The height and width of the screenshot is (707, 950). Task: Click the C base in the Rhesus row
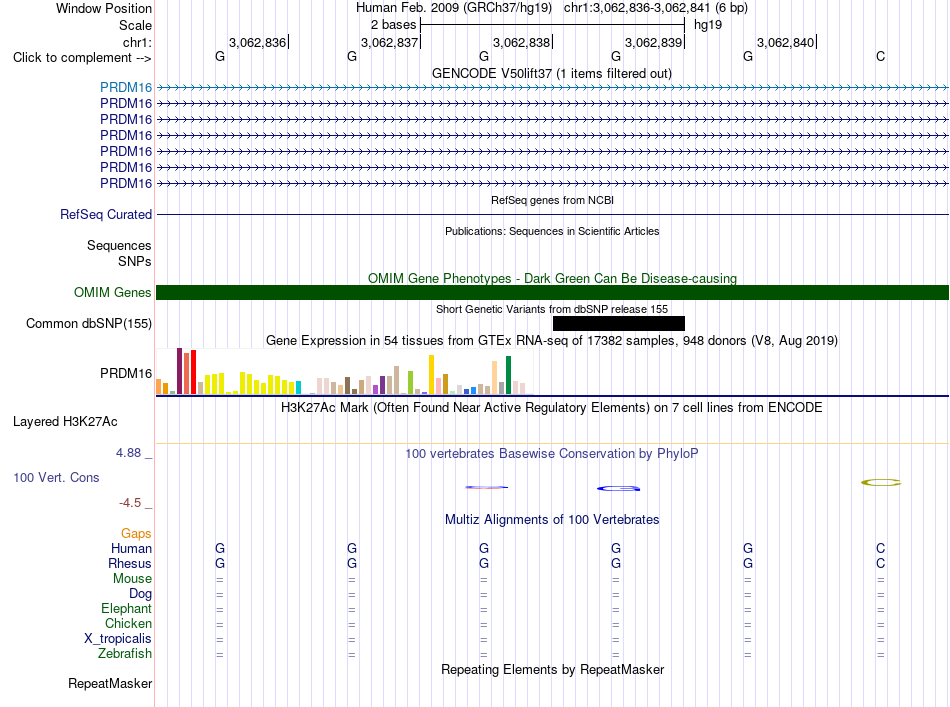[880, 563]
